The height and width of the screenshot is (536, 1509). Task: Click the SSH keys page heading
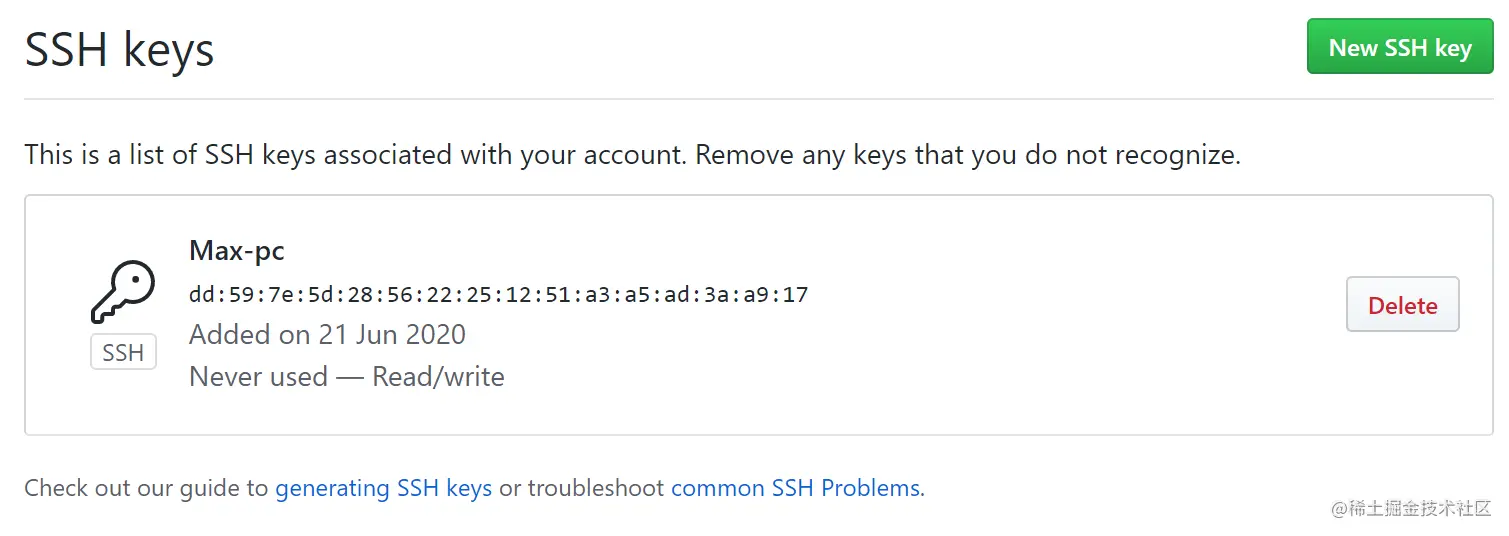click(x=119, y=50)
